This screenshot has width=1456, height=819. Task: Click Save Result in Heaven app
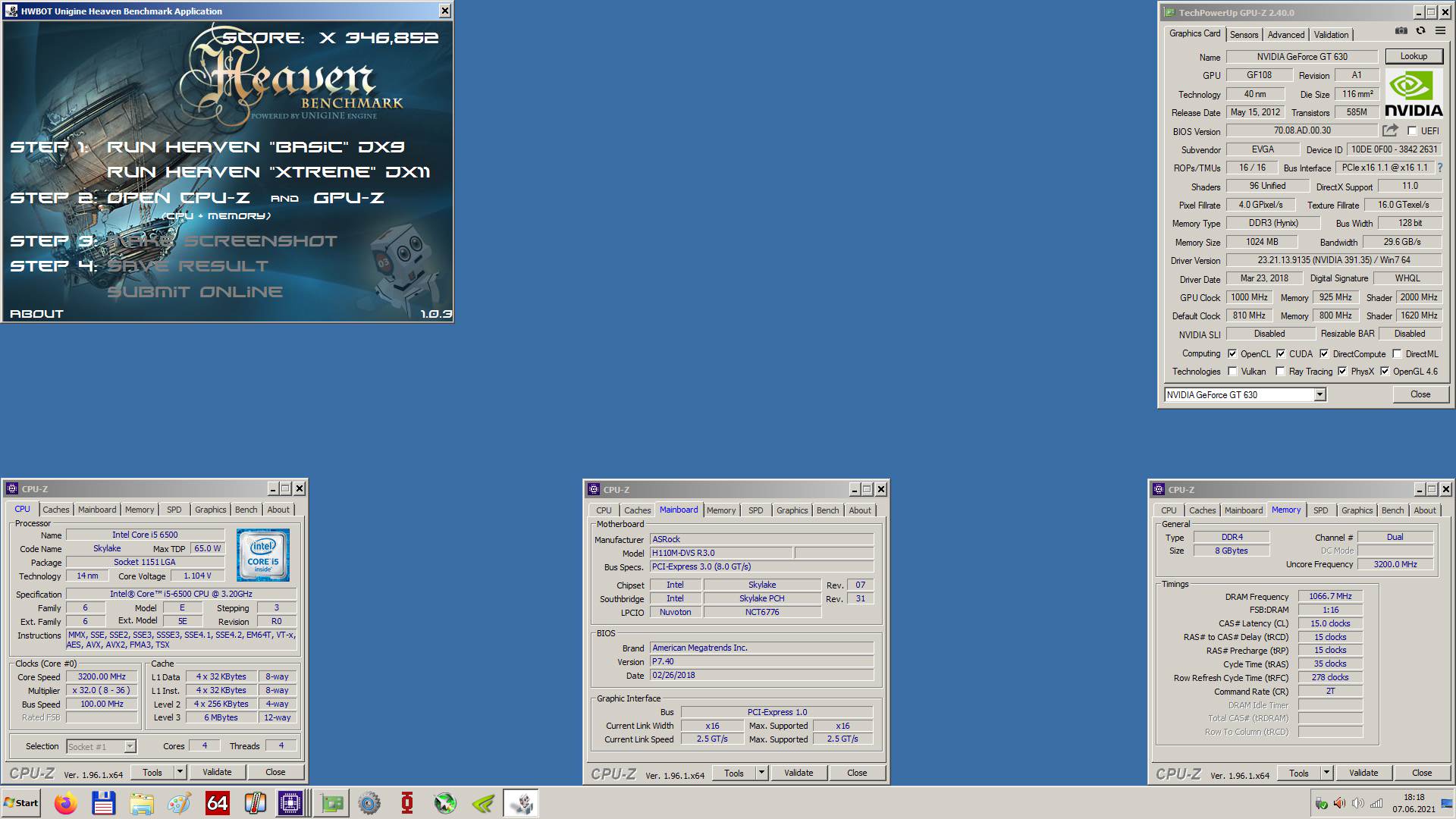187,266
